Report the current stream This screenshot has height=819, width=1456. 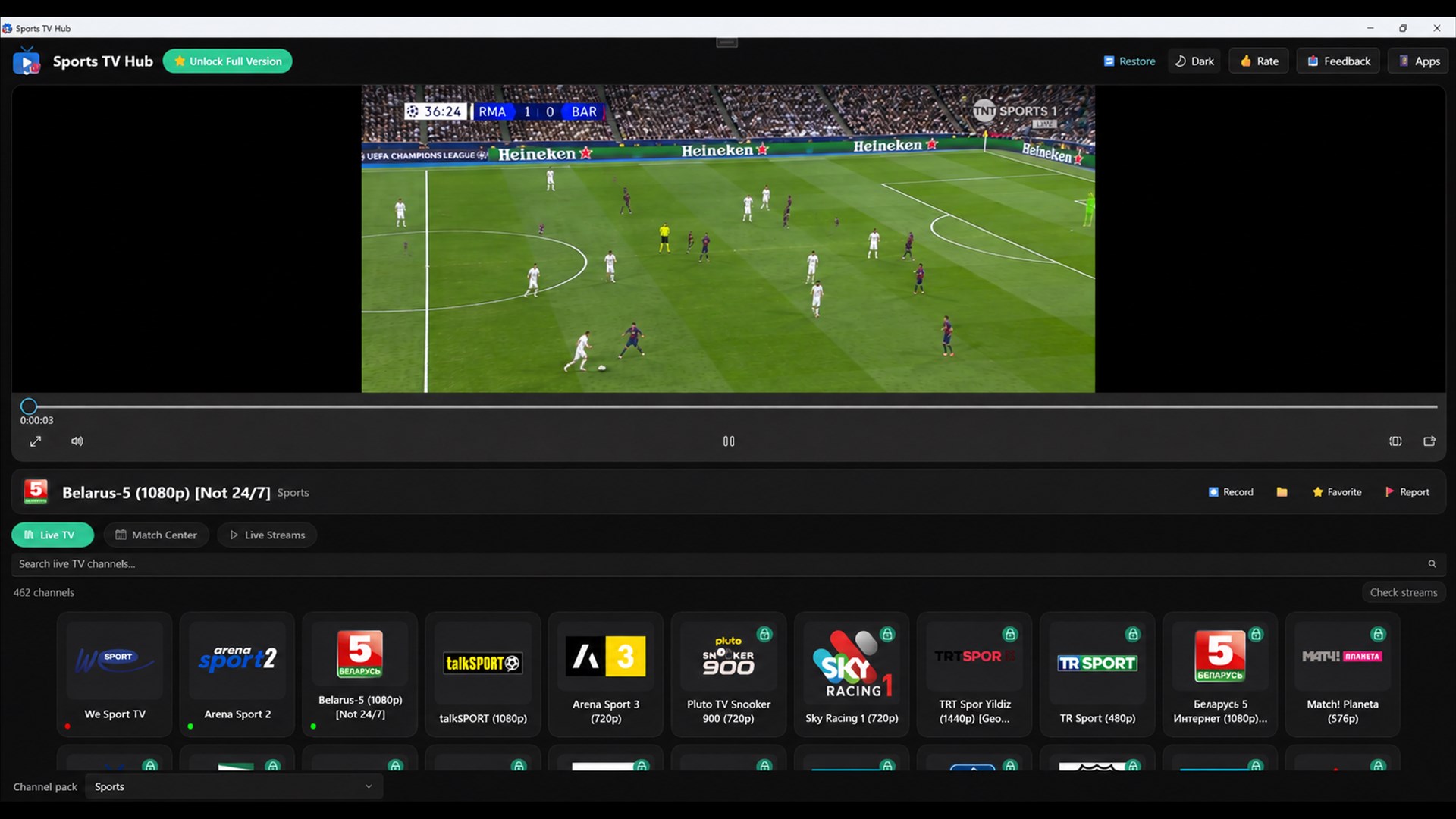(x=1407, y=492)
